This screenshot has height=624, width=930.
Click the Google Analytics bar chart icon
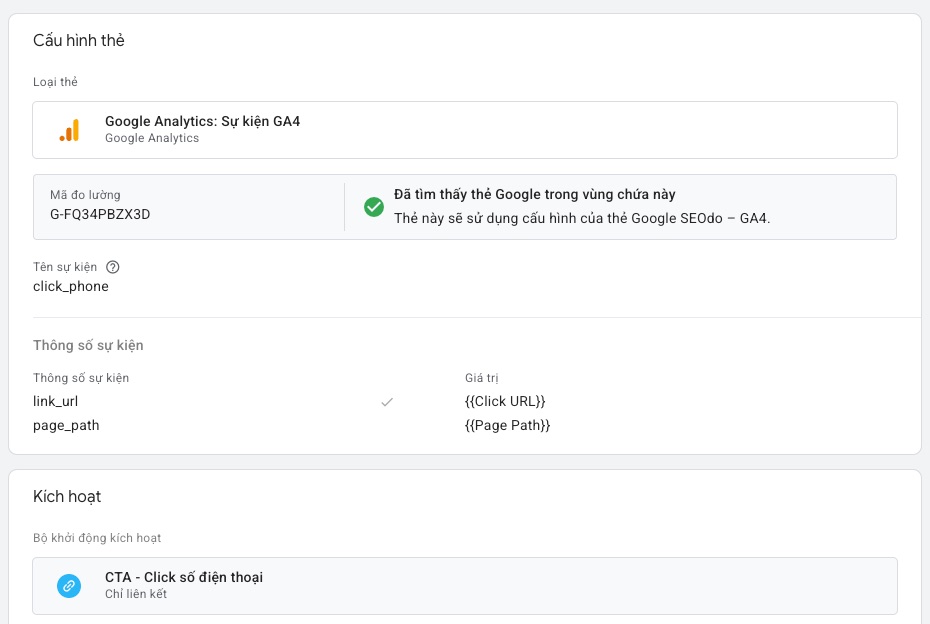69,130
